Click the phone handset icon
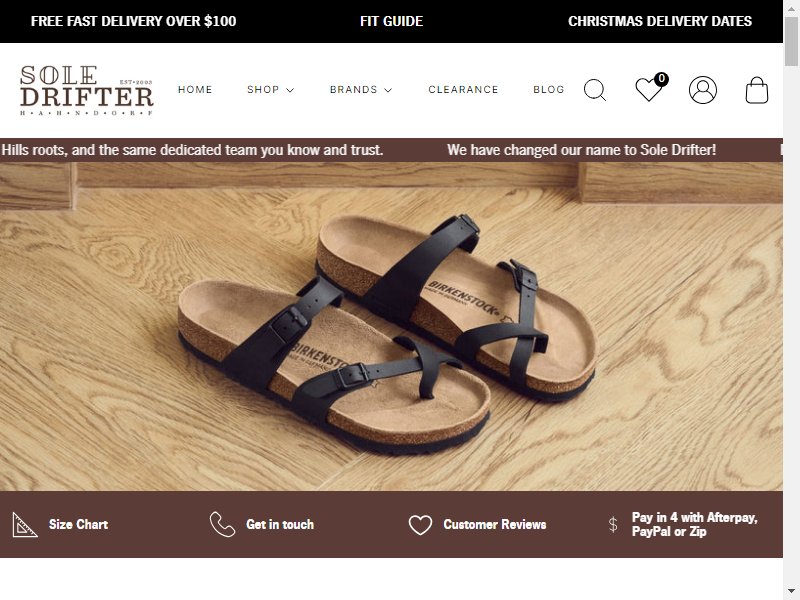The width and height of the screenshot is (800, 600). point(222,524)
